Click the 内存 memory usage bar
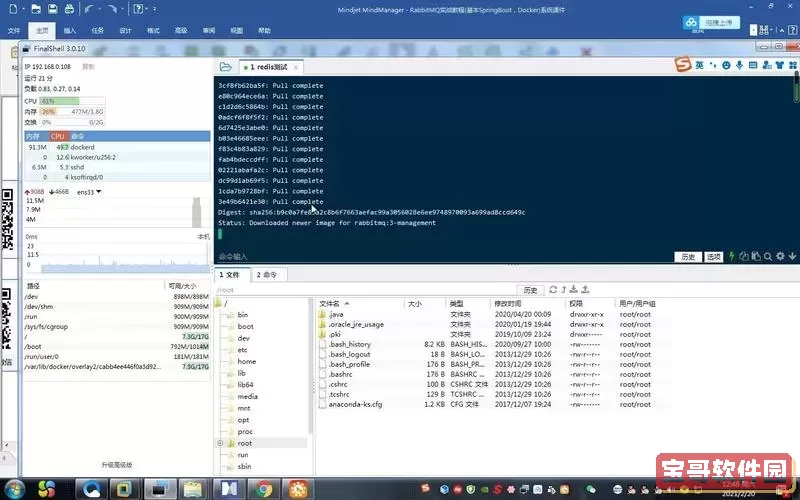The image size is (800, 500). 72,111
